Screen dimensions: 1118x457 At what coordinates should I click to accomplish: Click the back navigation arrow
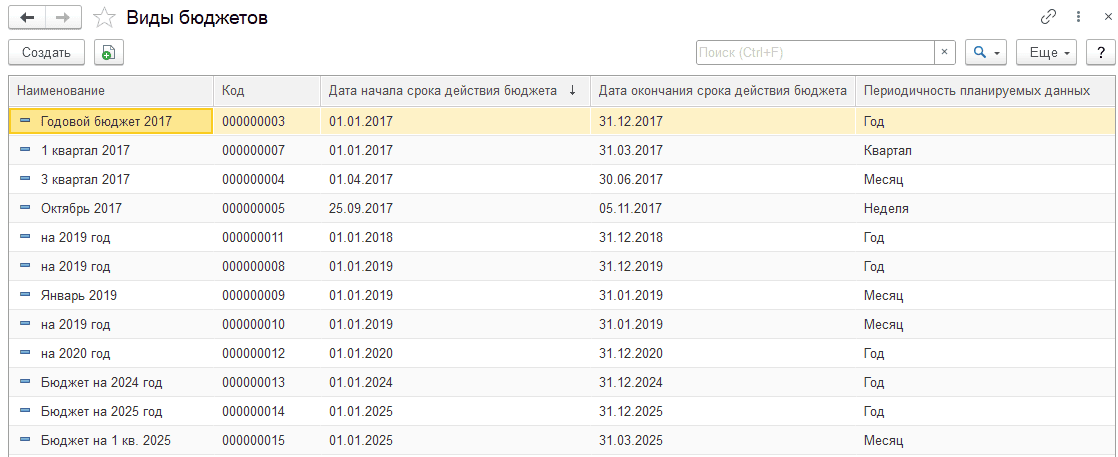(x=27, y=17)
